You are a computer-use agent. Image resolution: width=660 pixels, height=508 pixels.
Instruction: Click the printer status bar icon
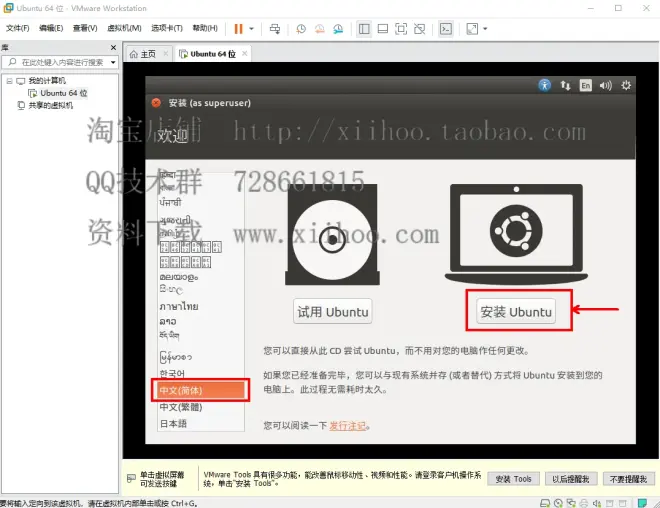(584, 503)
